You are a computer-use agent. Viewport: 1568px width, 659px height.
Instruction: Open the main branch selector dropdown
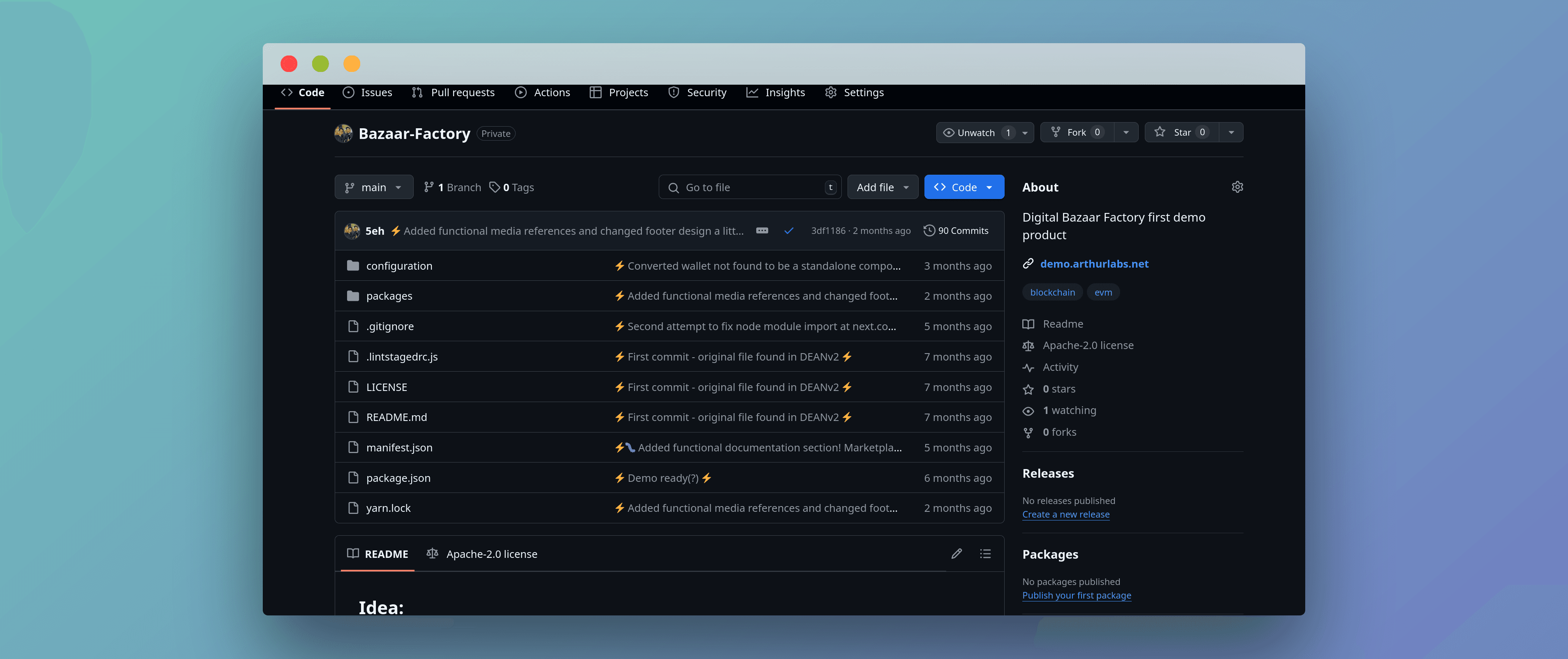point(374,187)
